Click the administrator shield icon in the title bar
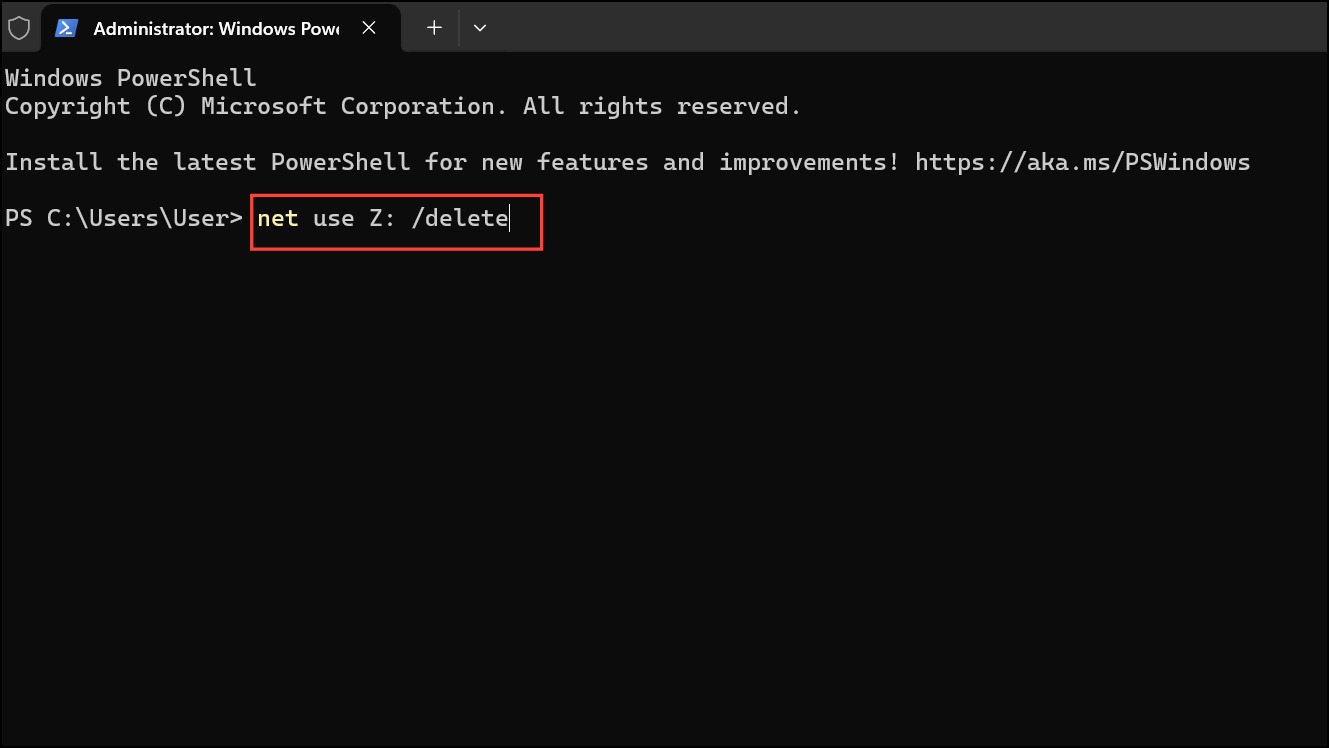 pos(19,28)
